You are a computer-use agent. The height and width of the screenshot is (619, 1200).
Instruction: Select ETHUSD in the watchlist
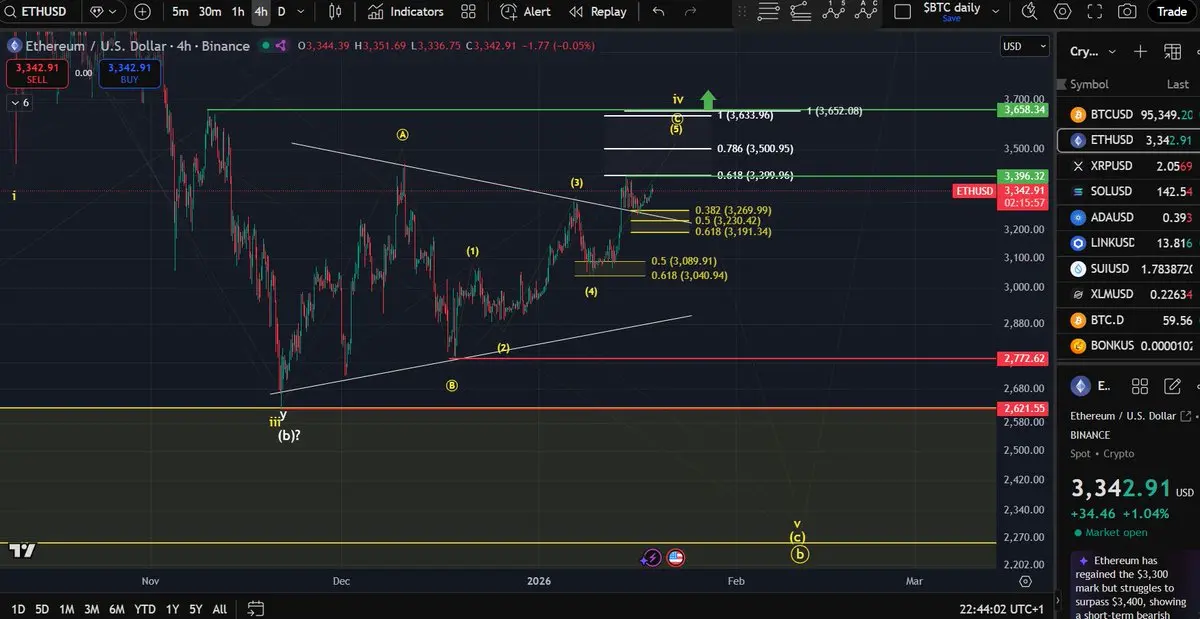[1129, 140]
